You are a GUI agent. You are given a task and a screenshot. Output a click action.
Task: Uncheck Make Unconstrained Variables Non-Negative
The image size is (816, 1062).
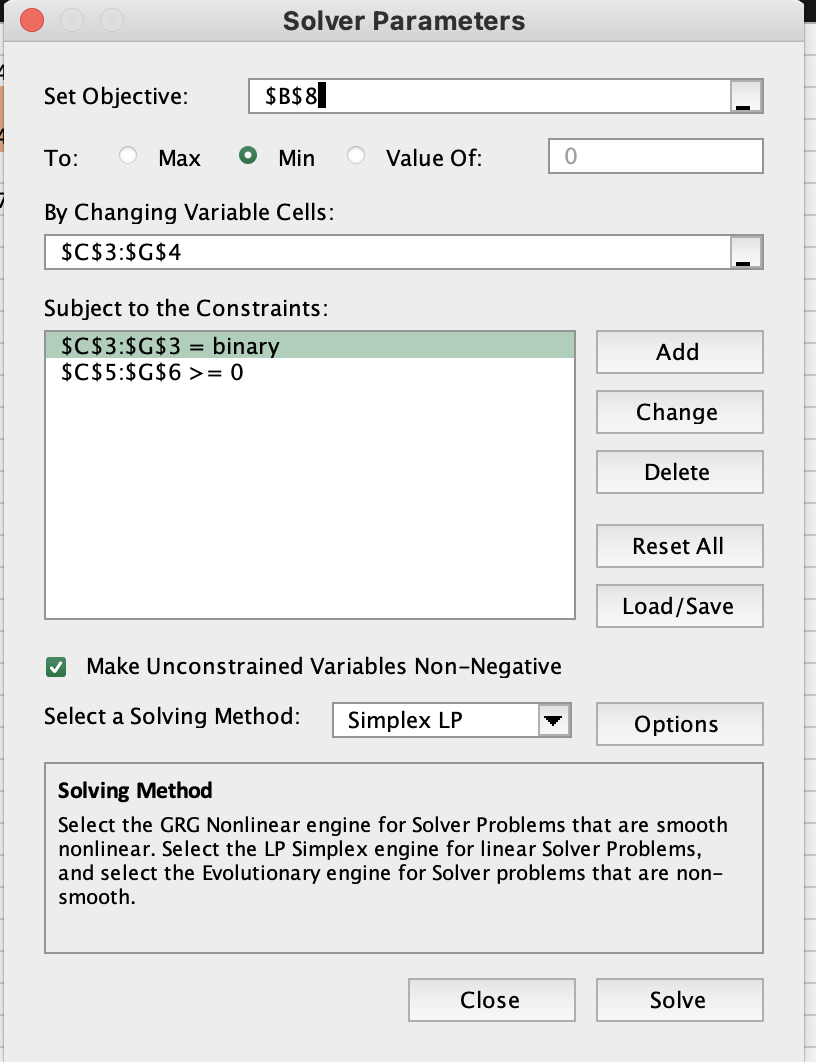coord(57,666)
